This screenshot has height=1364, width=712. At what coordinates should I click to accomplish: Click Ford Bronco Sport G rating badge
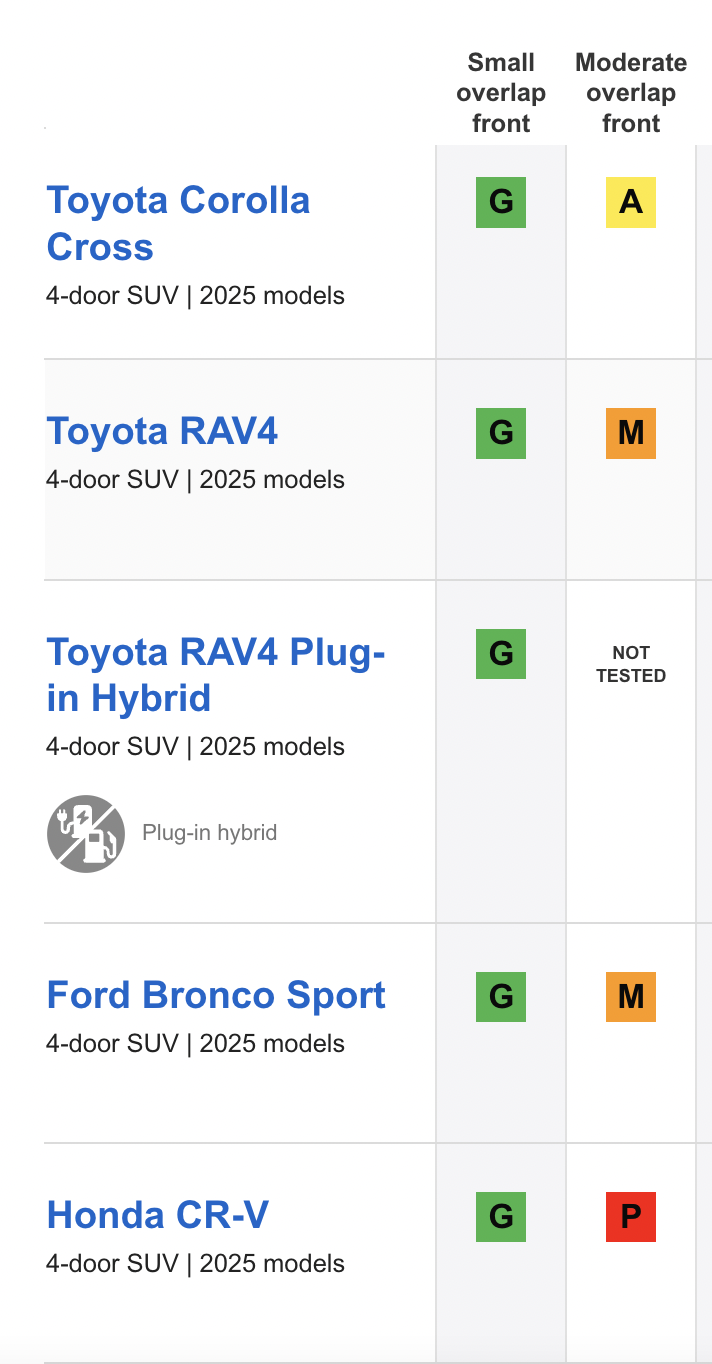[x=501, y=997]
